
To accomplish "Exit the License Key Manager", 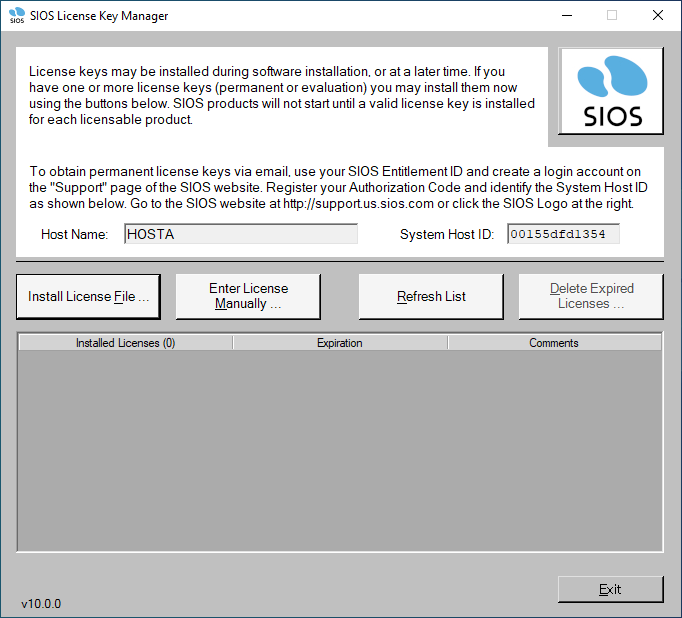I will [611, 589].
